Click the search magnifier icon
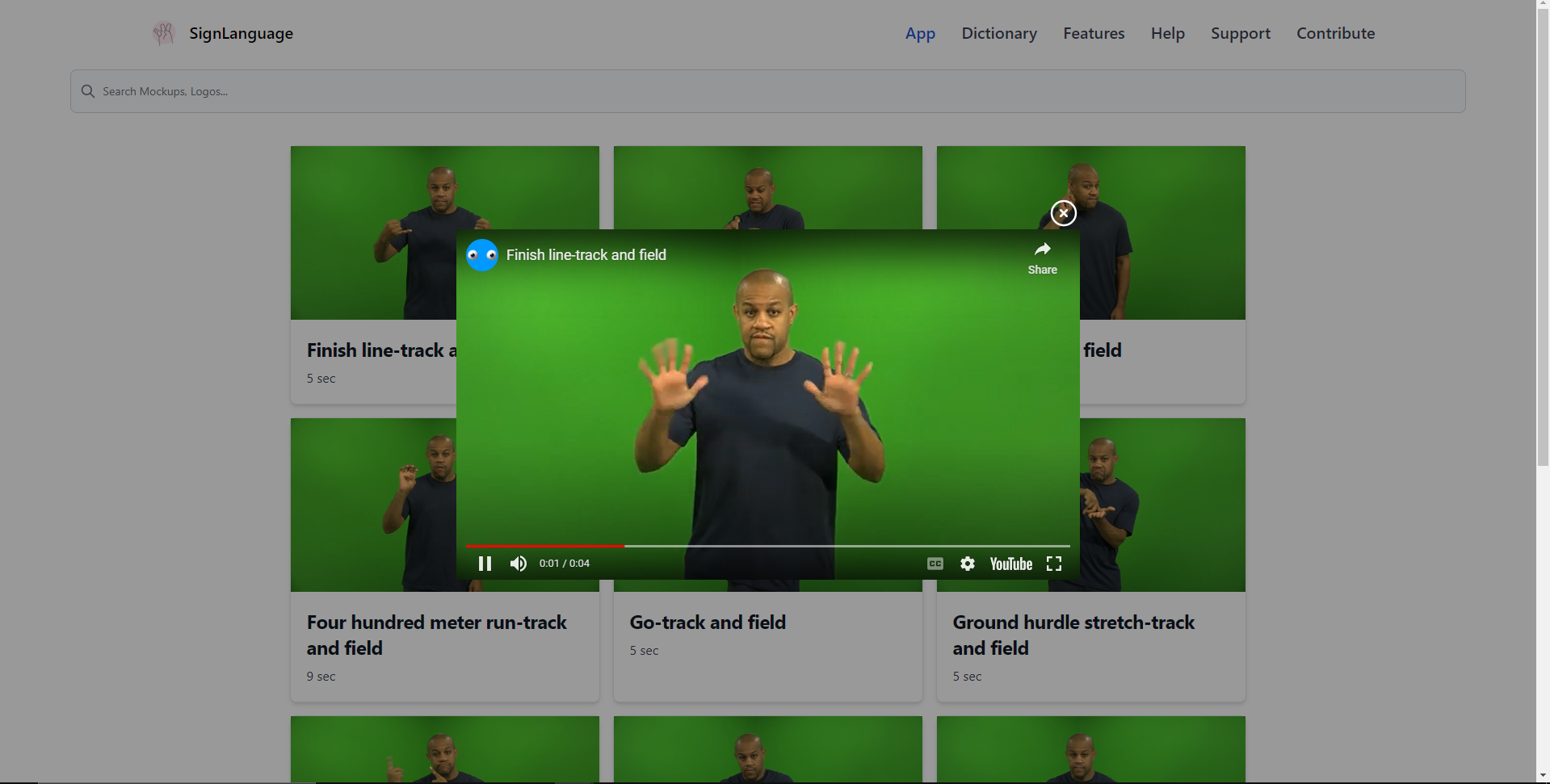This screenshot has width=1550, height=784. pyautogui.click(x=88, y=91)
